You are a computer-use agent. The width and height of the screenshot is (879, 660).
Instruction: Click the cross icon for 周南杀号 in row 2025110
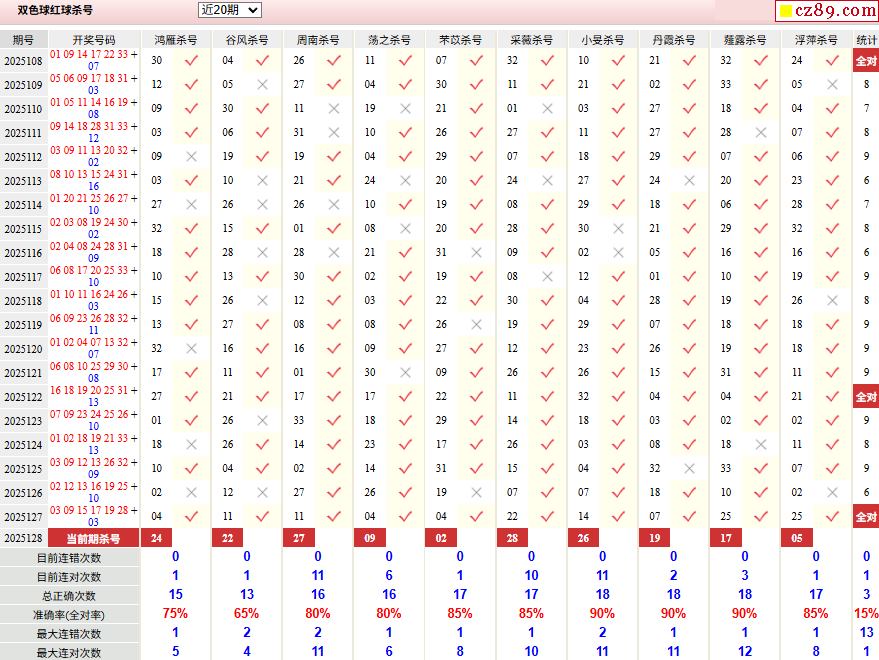pos(333,108)
